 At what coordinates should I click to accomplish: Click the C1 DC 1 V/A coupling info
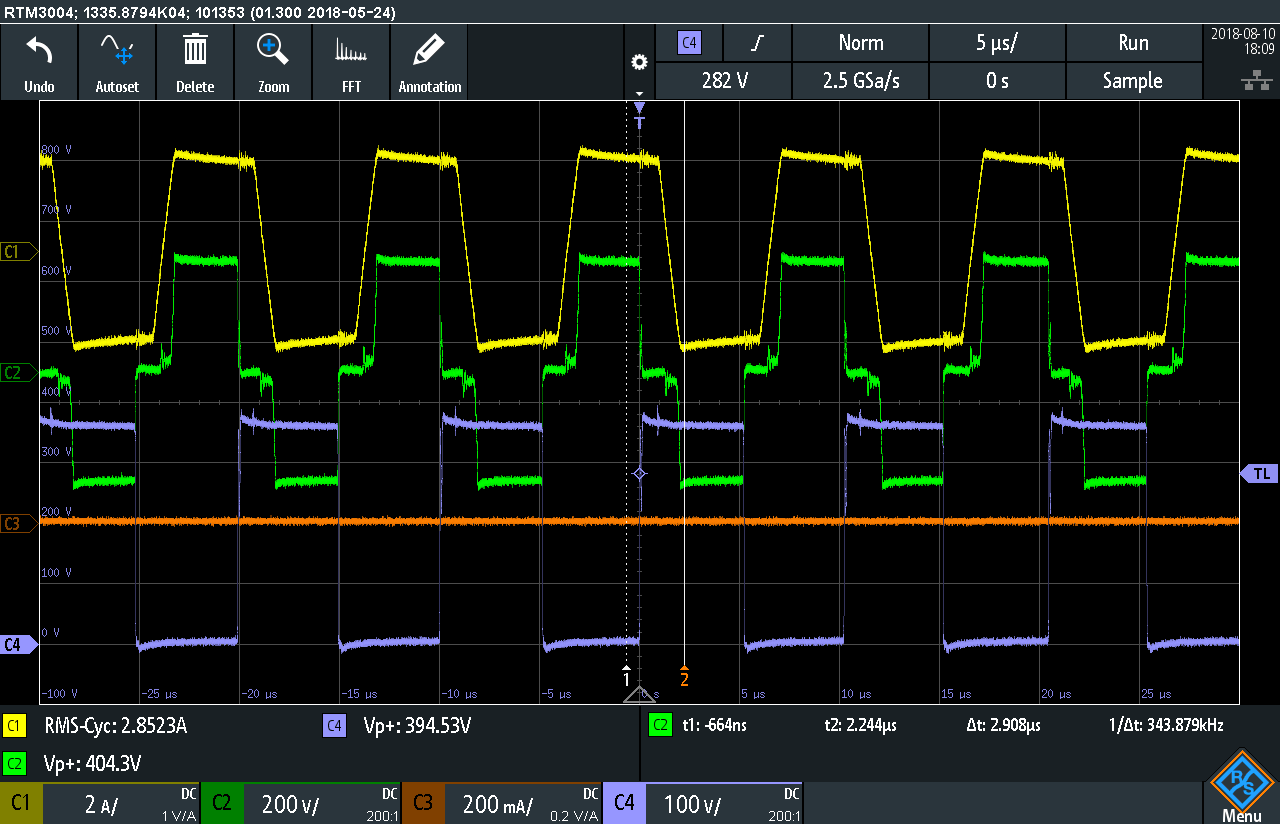181,803
